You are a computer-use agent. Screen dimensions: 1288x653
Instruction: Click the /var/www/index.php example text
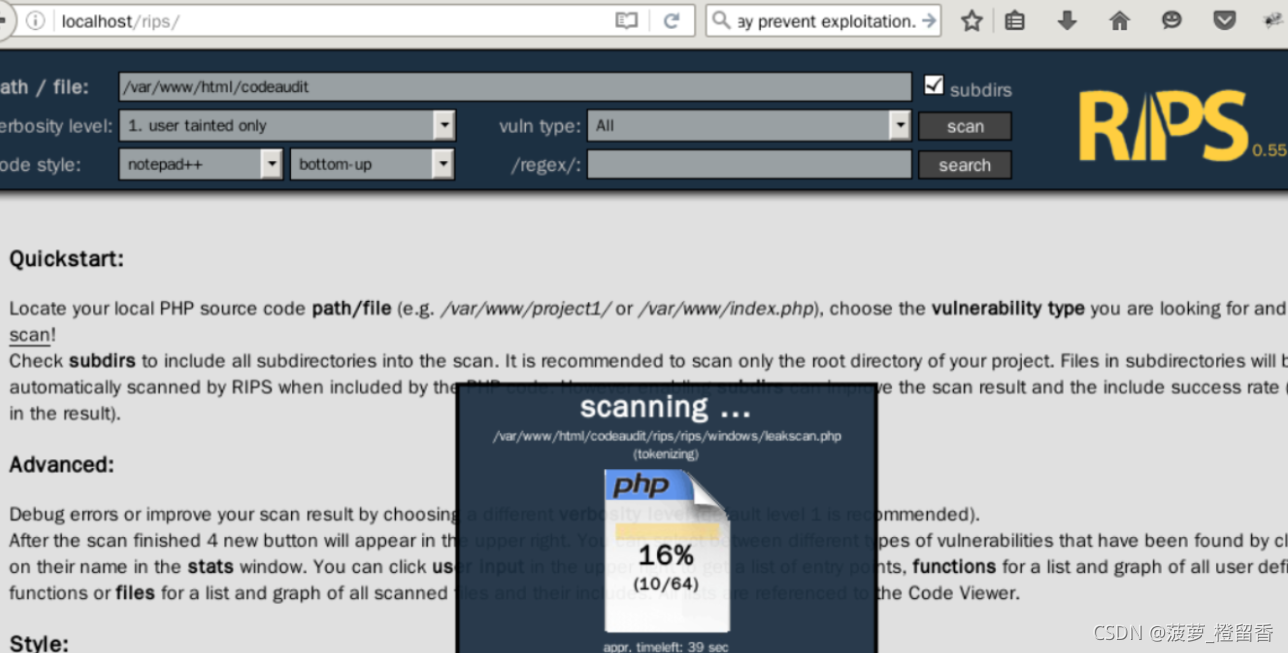pos(728,308)
